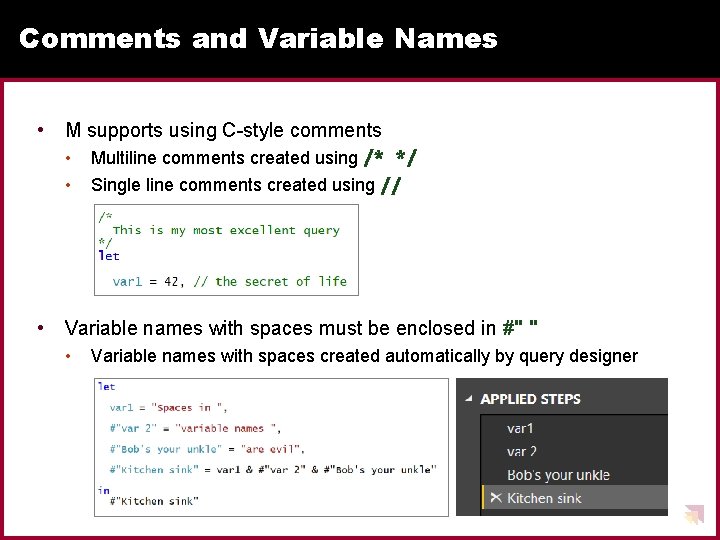This screenshot has width=720, height=540.
Task: Select the Bob's your unkle step
Action: coord(558,475)
